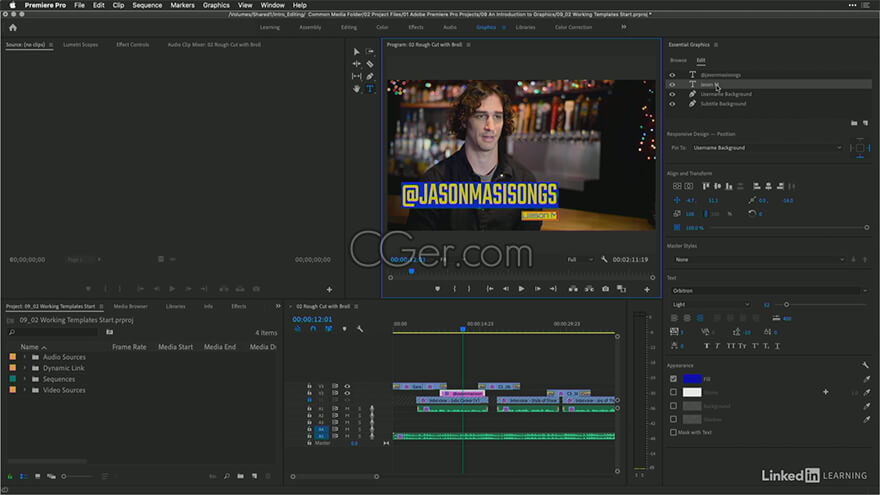880x495 pixels.
Task: Hide the @jasonmasisongs text layer
Action: click(x=672, y=75)
